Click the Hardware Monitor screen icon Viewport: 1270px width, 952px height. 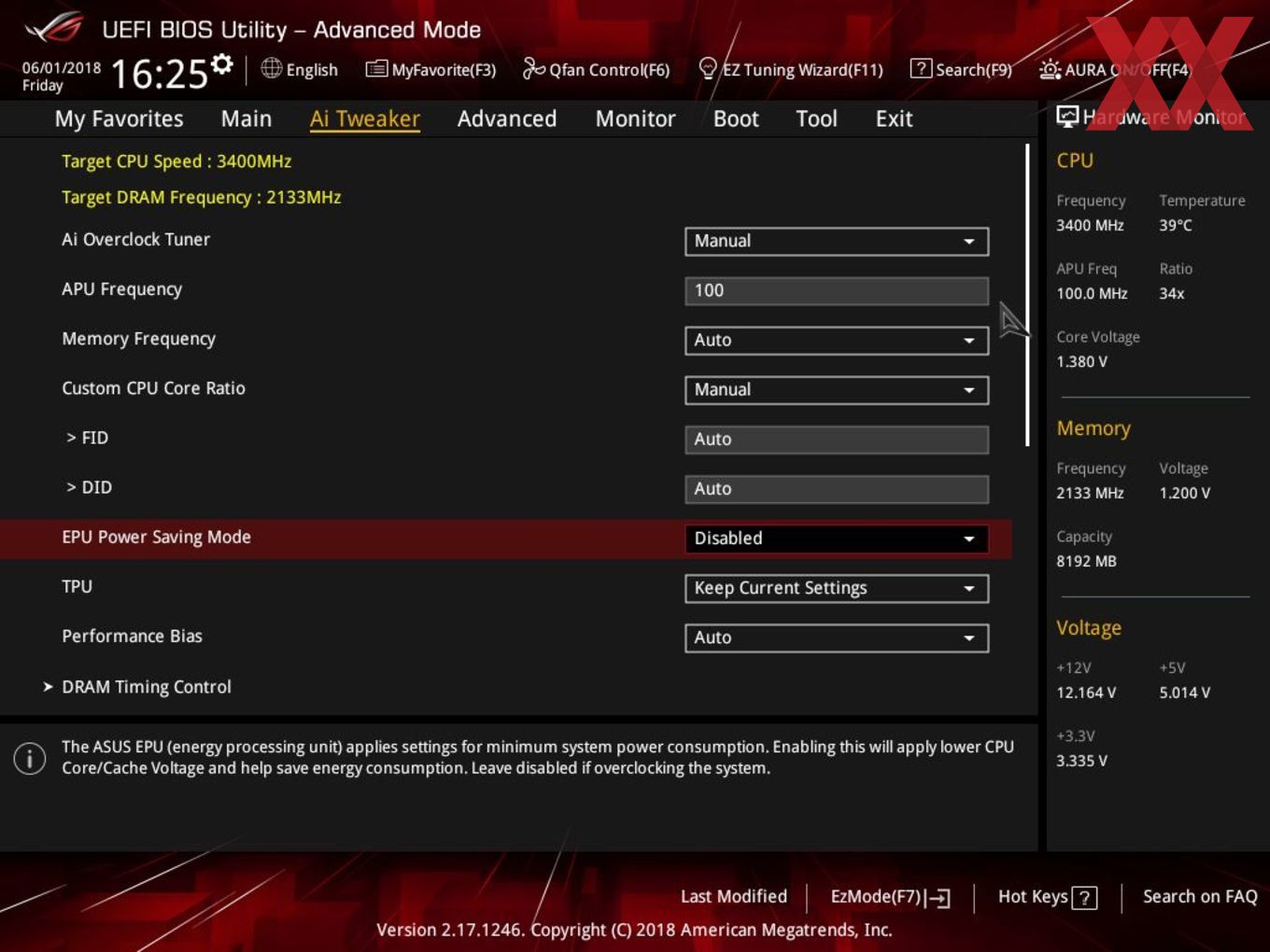(x=1067, y=117)
